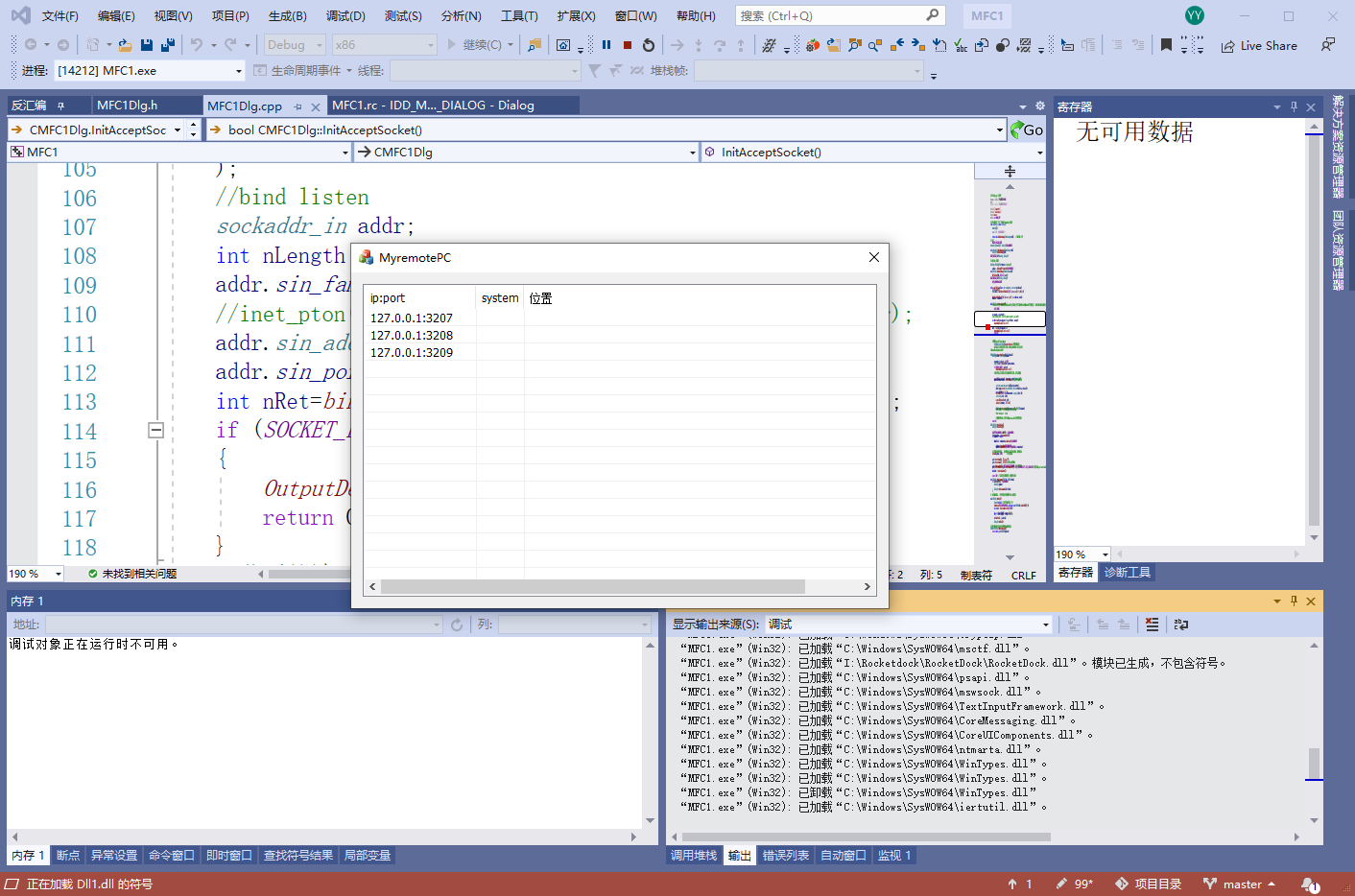Close the registers panel
1355x896 pixels.
click(1311, 106)
